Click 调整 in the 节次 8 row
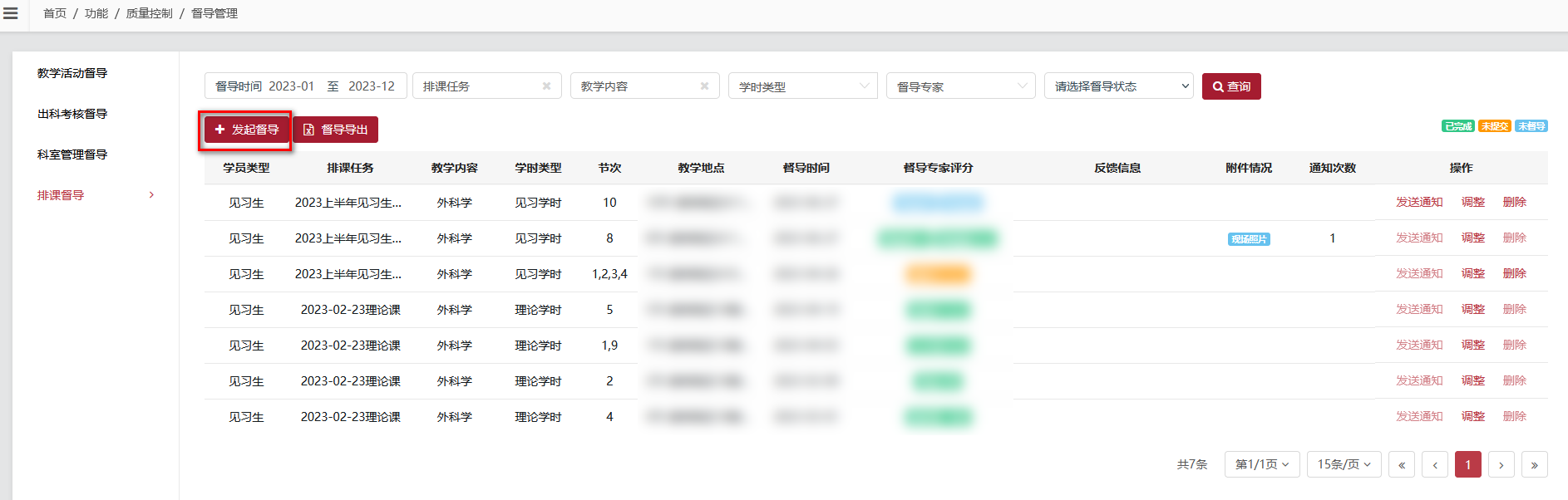Viewport: 1568px width, 500px height. (1473, 238)
